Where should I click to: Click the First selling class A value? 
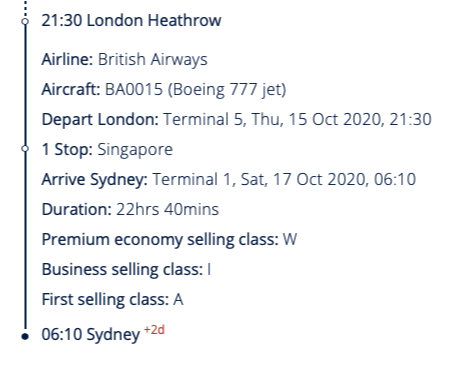[x=178, y=299]
